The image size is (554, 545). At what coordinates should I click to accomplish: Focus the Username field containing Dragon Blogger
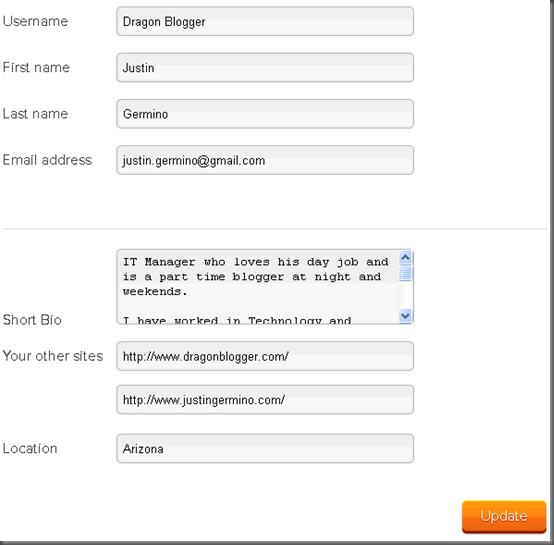click(x=265, y=22)
